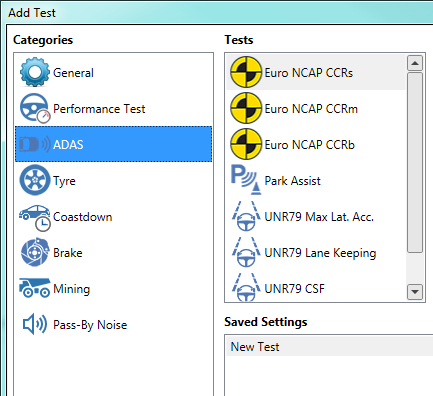433x396 pixels.
Task: Pick the UNR79 Lane Keeping test
Action: point(316,252)
